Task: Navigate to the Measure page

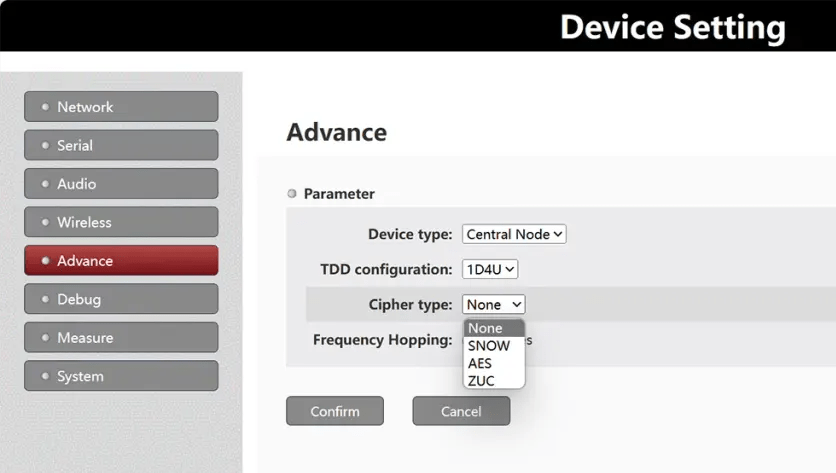Action: 121,338
